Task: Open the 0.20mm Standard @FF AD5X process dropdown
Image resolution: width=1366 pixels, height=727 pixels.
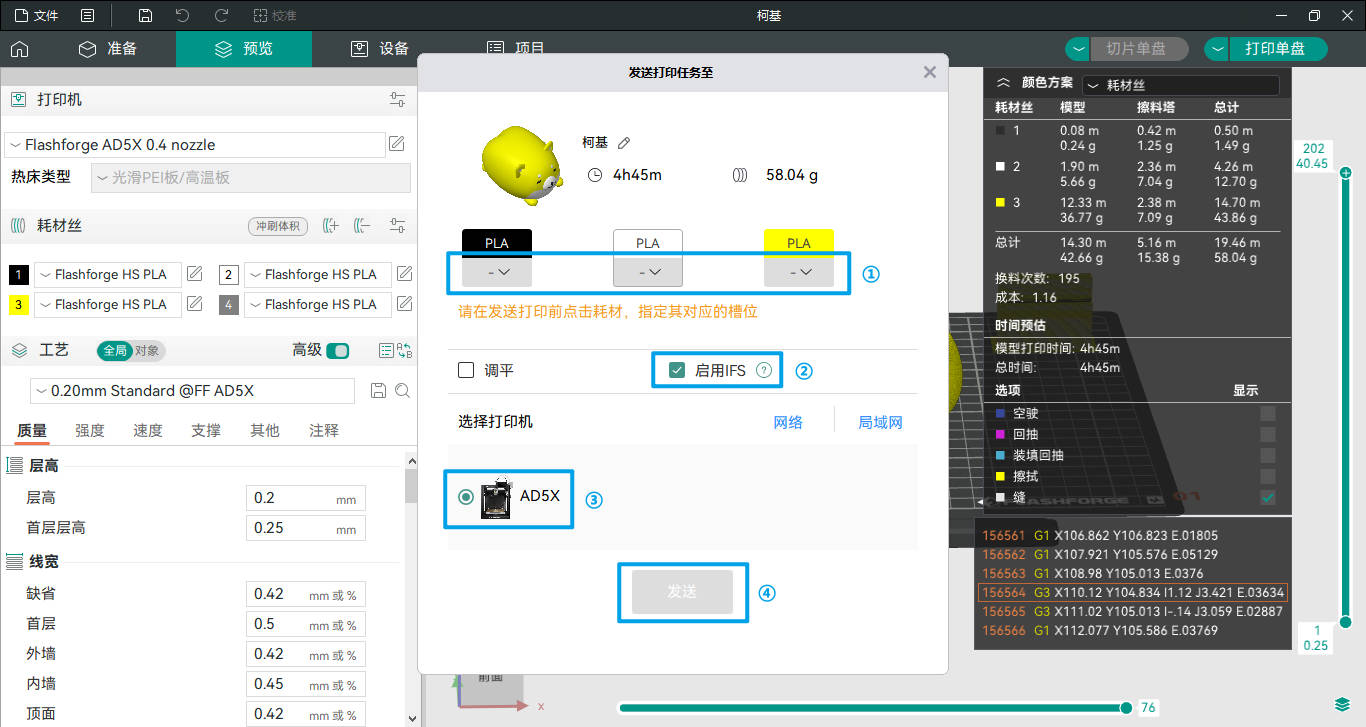Action: pos(192,391)
